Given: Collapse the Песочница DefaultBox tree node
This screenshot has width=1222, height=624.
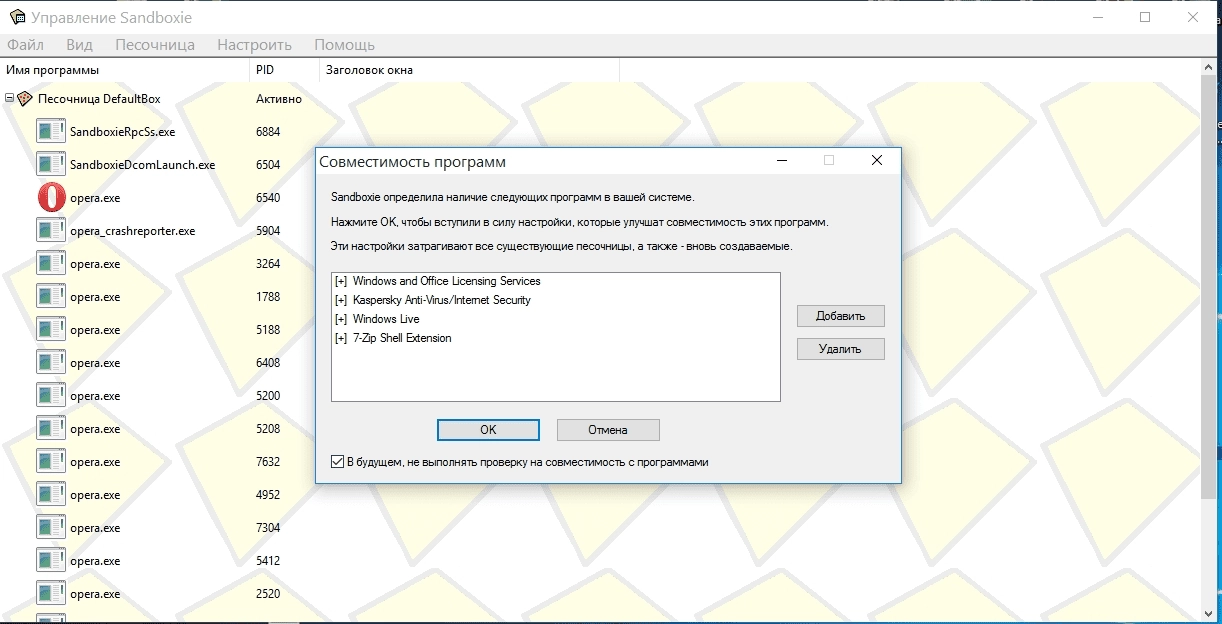Looking at the screenshot, I should pos(9,98).
